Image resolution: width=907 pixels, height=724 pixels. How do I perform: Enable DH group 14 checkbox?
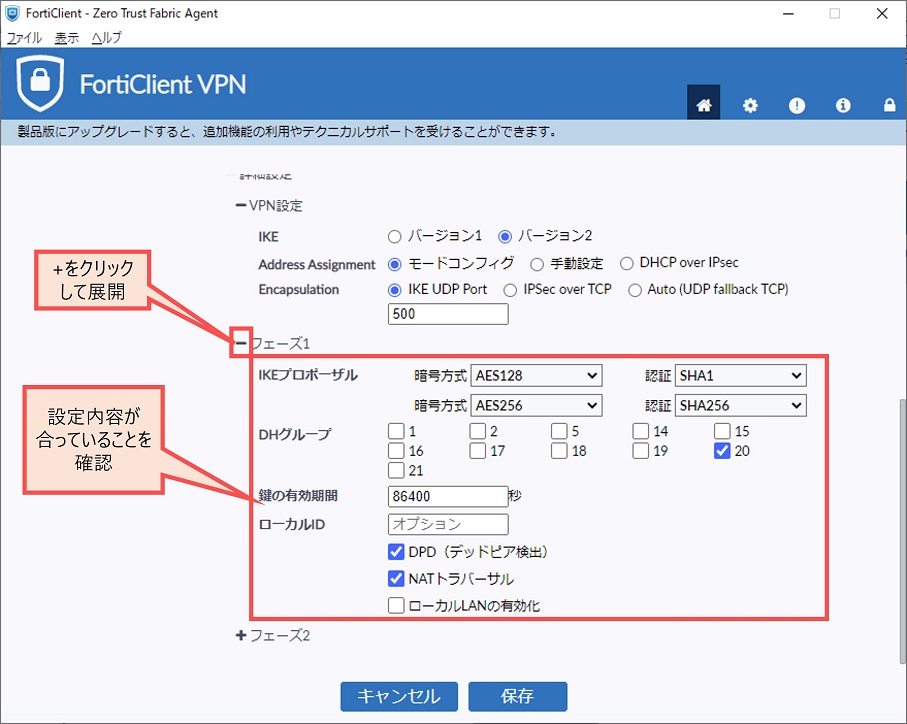pos(640,431)
